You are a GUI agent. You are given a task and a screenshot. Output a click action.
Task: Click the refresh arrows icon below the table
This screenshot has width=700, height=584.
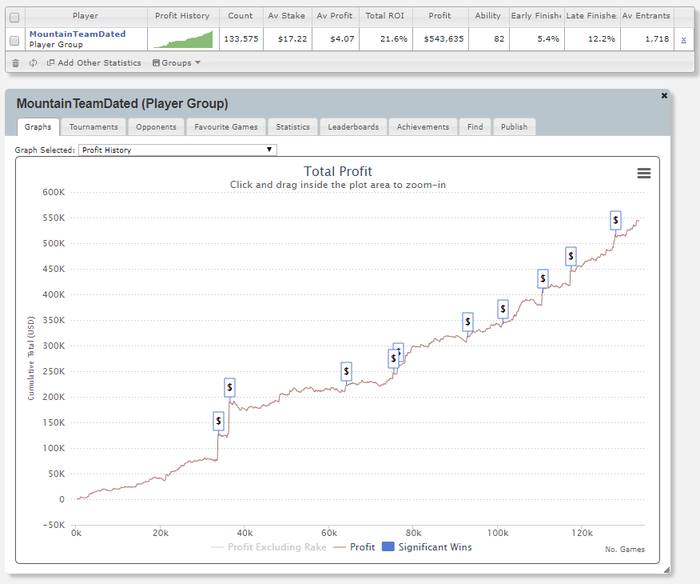pyautogui.click(x=33, y=63)
